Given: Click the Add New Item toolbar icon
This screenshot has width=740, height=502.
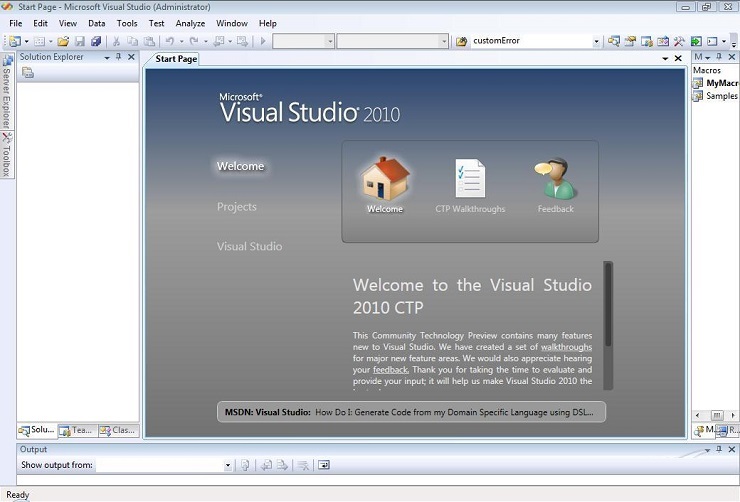Looking at the screenshot, I should pos(40,42).
